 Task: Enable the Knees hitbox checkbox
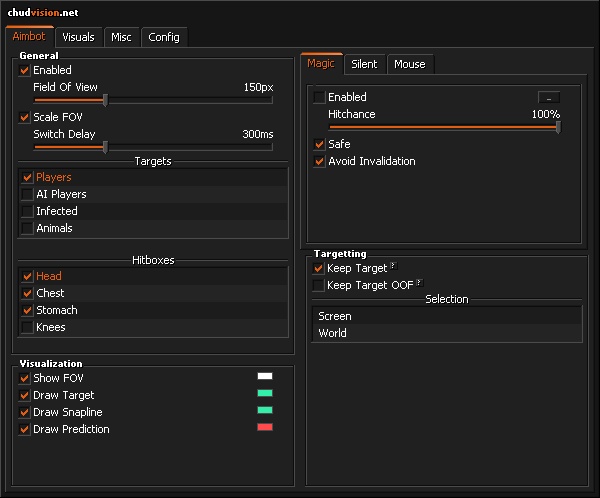tap(28, 327)
